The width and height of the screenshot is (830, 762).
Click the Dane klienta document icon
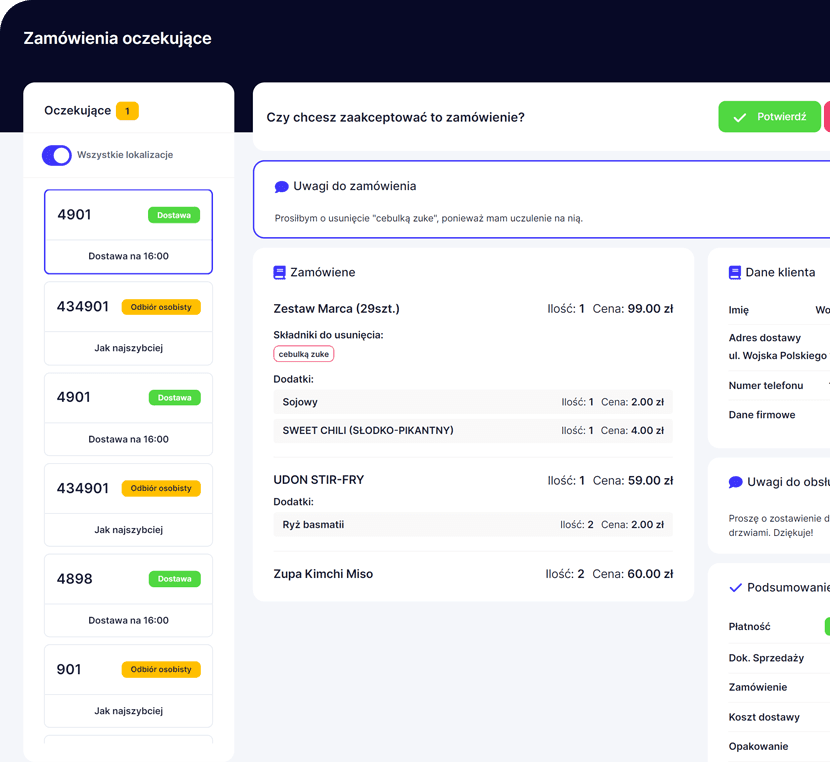click(735, 273)
